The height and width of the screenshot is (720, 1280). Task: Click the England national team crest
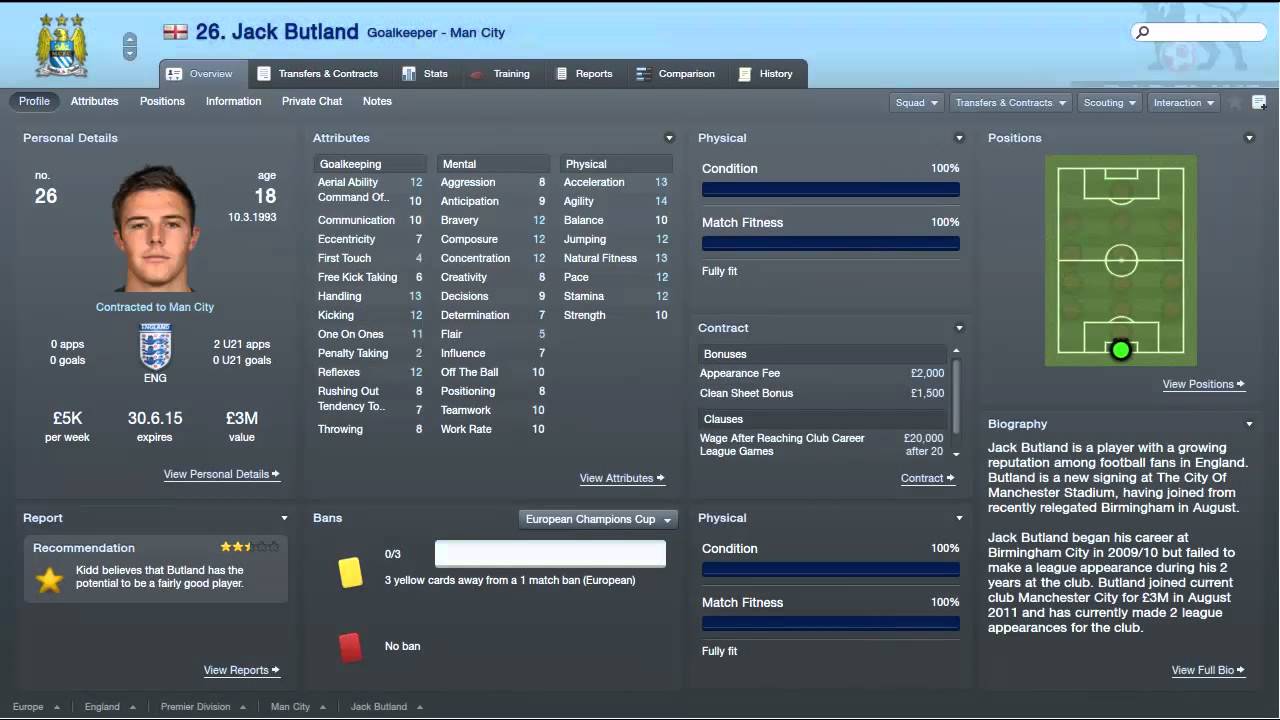coord(155,347)
